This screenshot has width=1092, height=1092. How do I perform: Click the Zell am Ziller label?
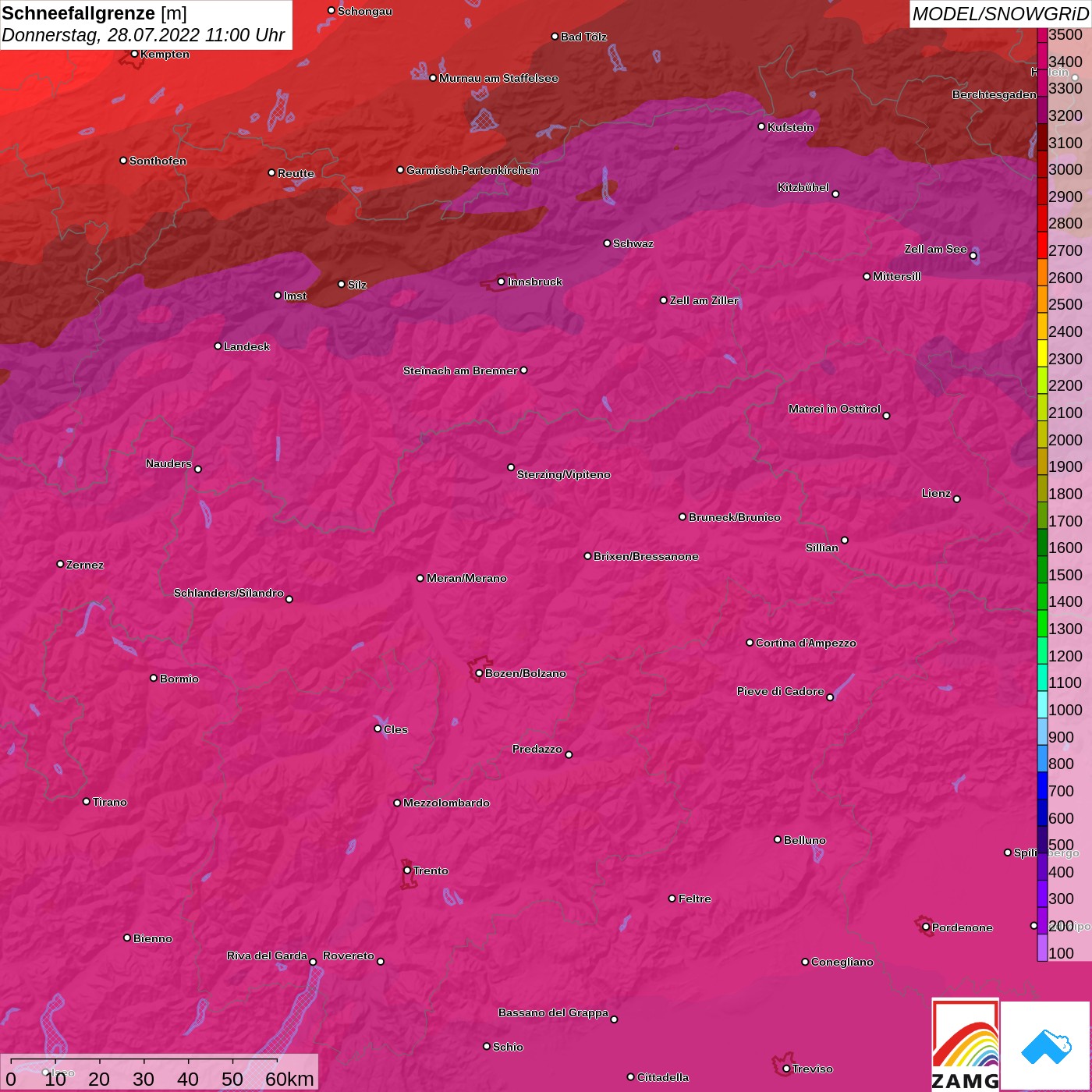click(x=704, y=300)
